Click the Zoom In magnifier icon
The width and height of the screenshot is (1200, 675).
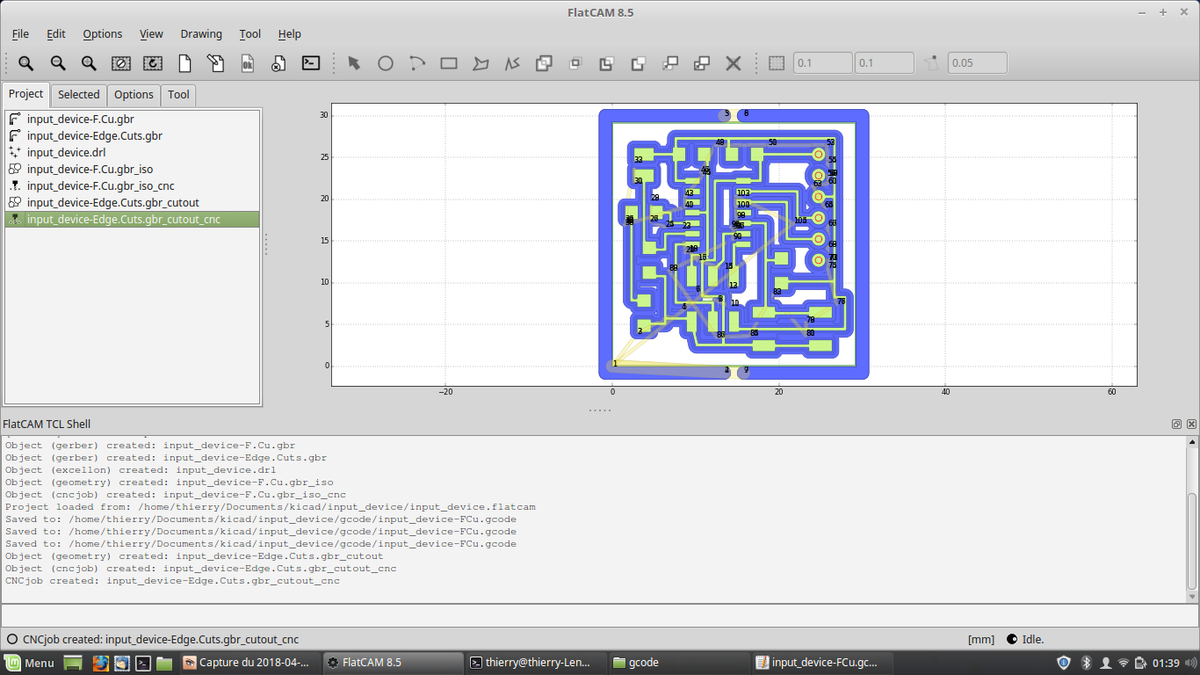click(x=89, y=63)
